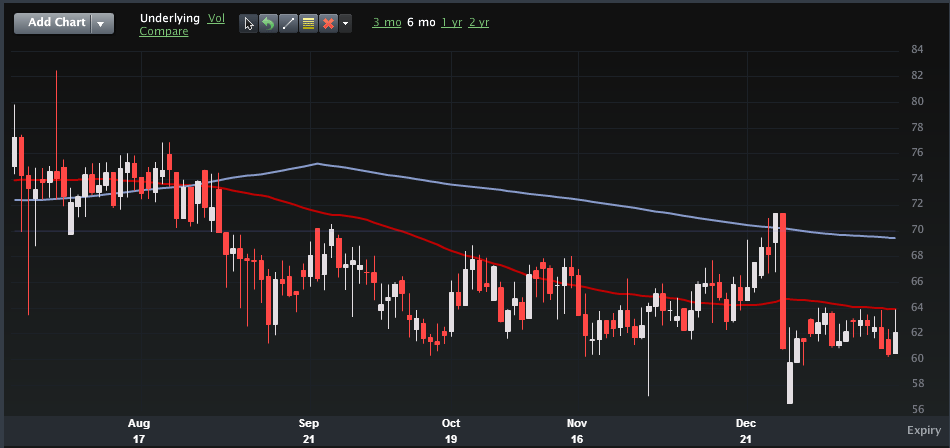Image resolution: width=950 pixels, height=448 pixels.
Task: Select the Underlying chart view
Action: [169, 18]
